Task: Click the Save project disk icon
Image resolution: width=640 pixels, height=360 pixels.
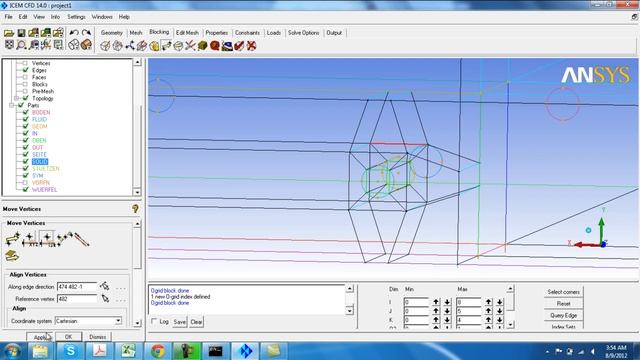Action: coord(21,33)
